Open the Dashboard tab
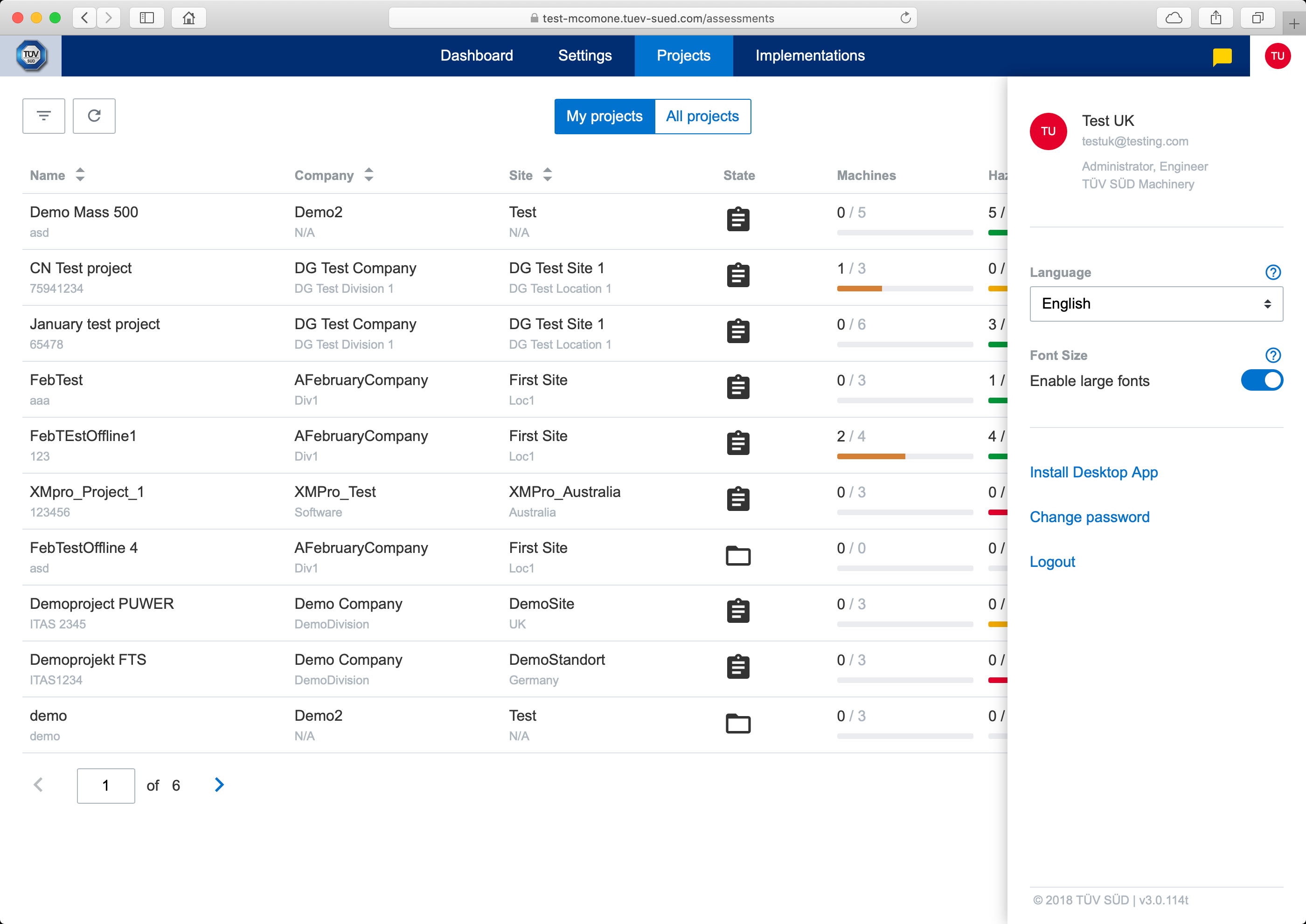 pyautogui.click(x=477, y=56)
